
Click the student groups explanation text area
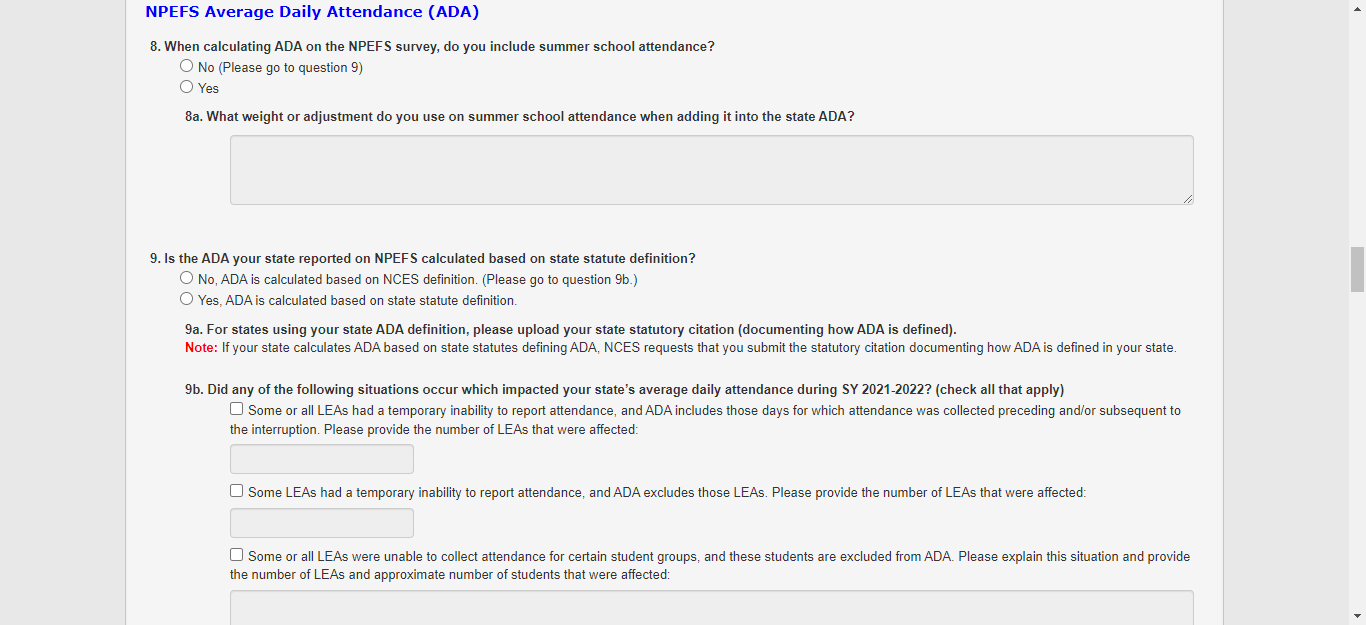tap(711, 607)
